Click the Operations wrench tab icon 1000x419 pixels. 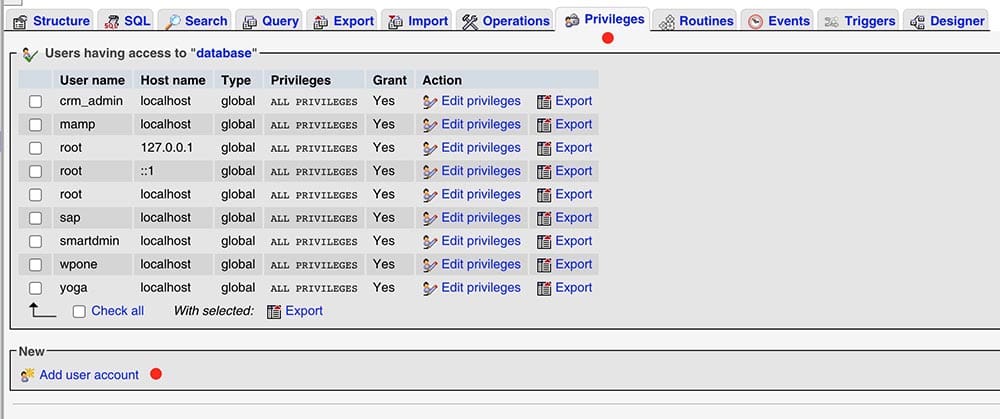pos(470,22)
